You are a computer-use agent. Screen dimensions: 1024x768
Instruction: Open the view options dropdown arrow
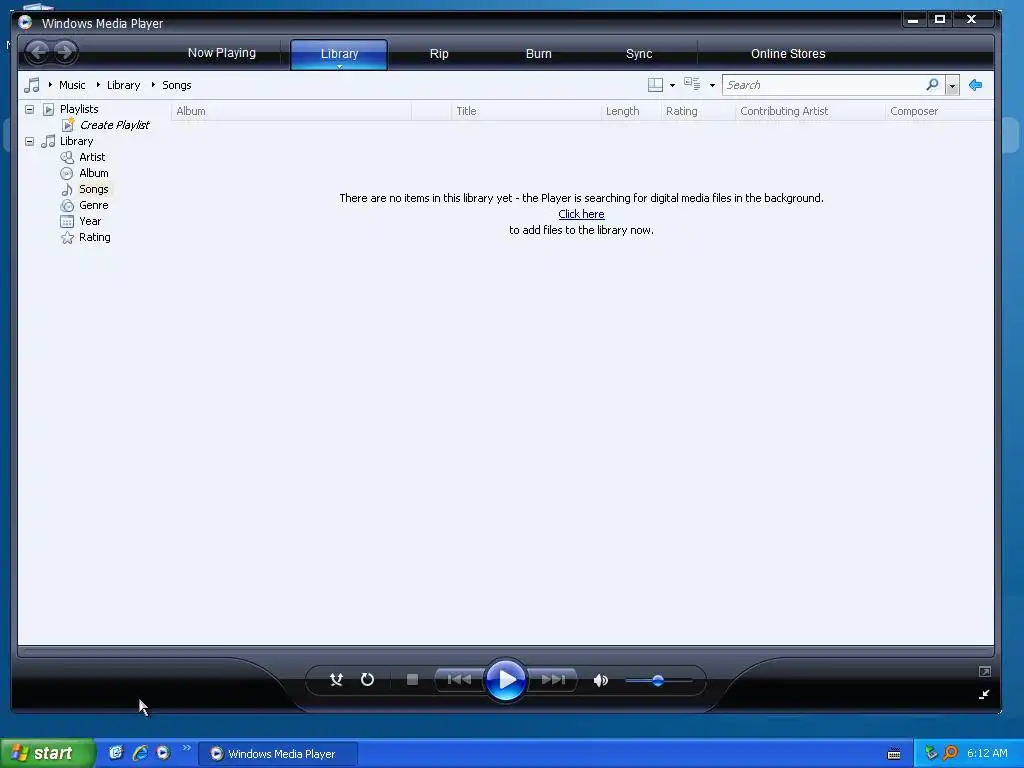coord(712,86)
